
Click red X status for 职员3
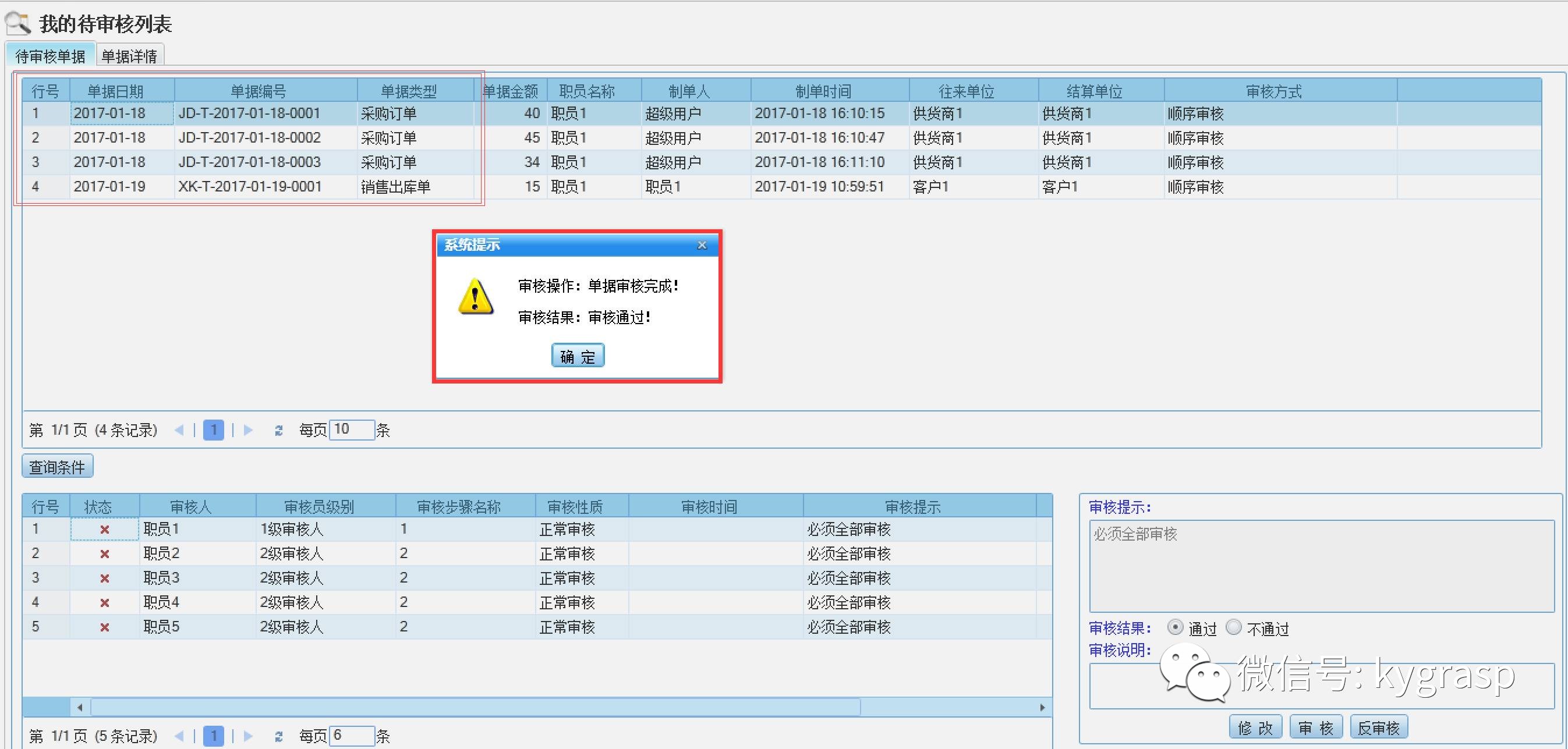(104, 578)
